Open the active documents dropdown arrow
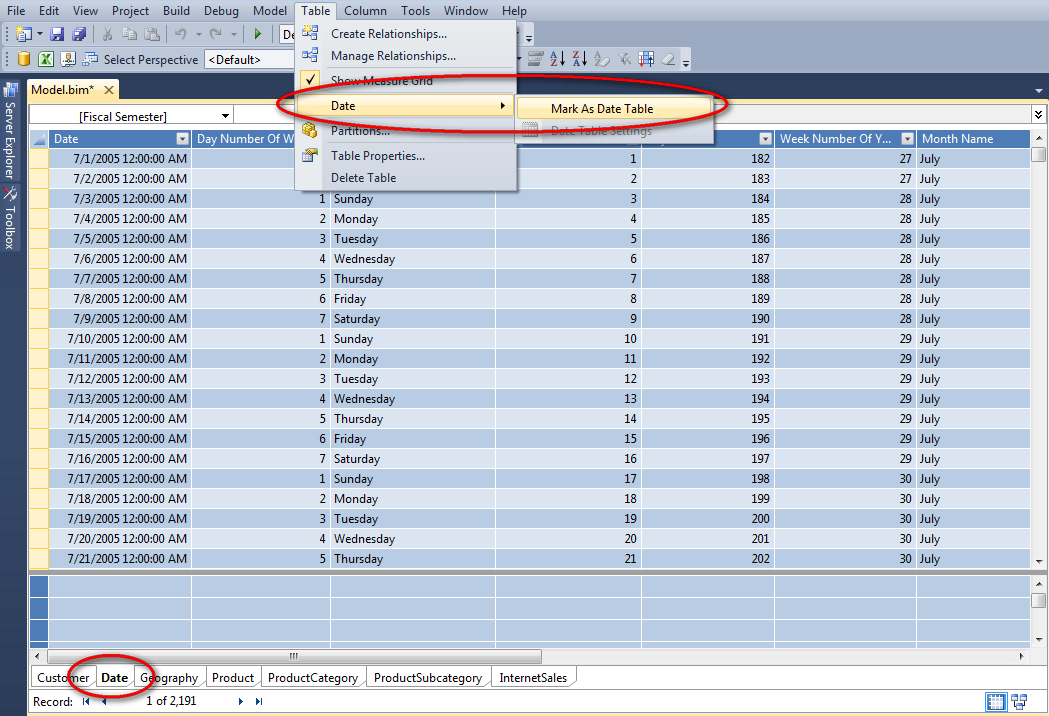The height and width of the screenshot is (716, 1049). click(x=1038, y=90)
